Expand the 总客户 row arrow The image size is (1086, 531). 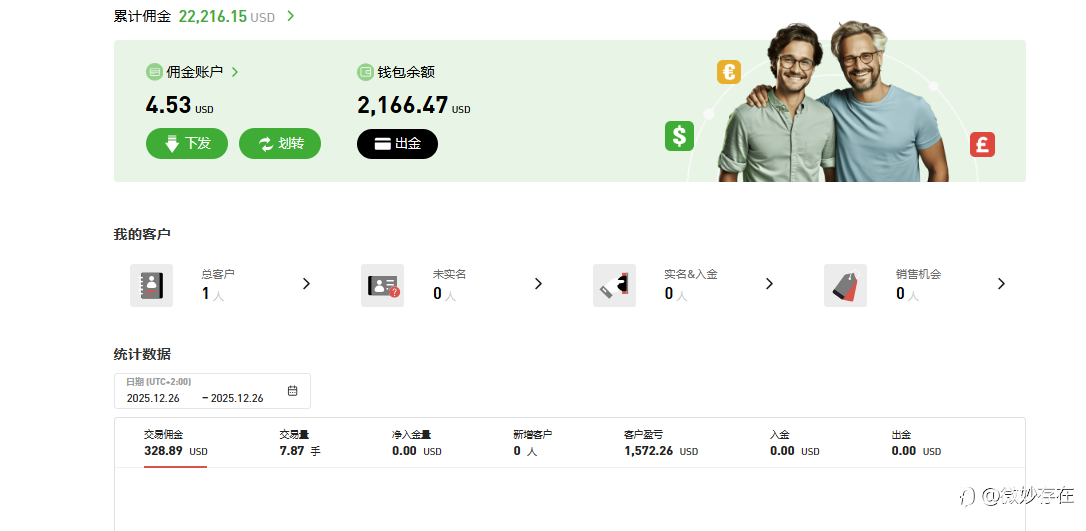point(306,284)
